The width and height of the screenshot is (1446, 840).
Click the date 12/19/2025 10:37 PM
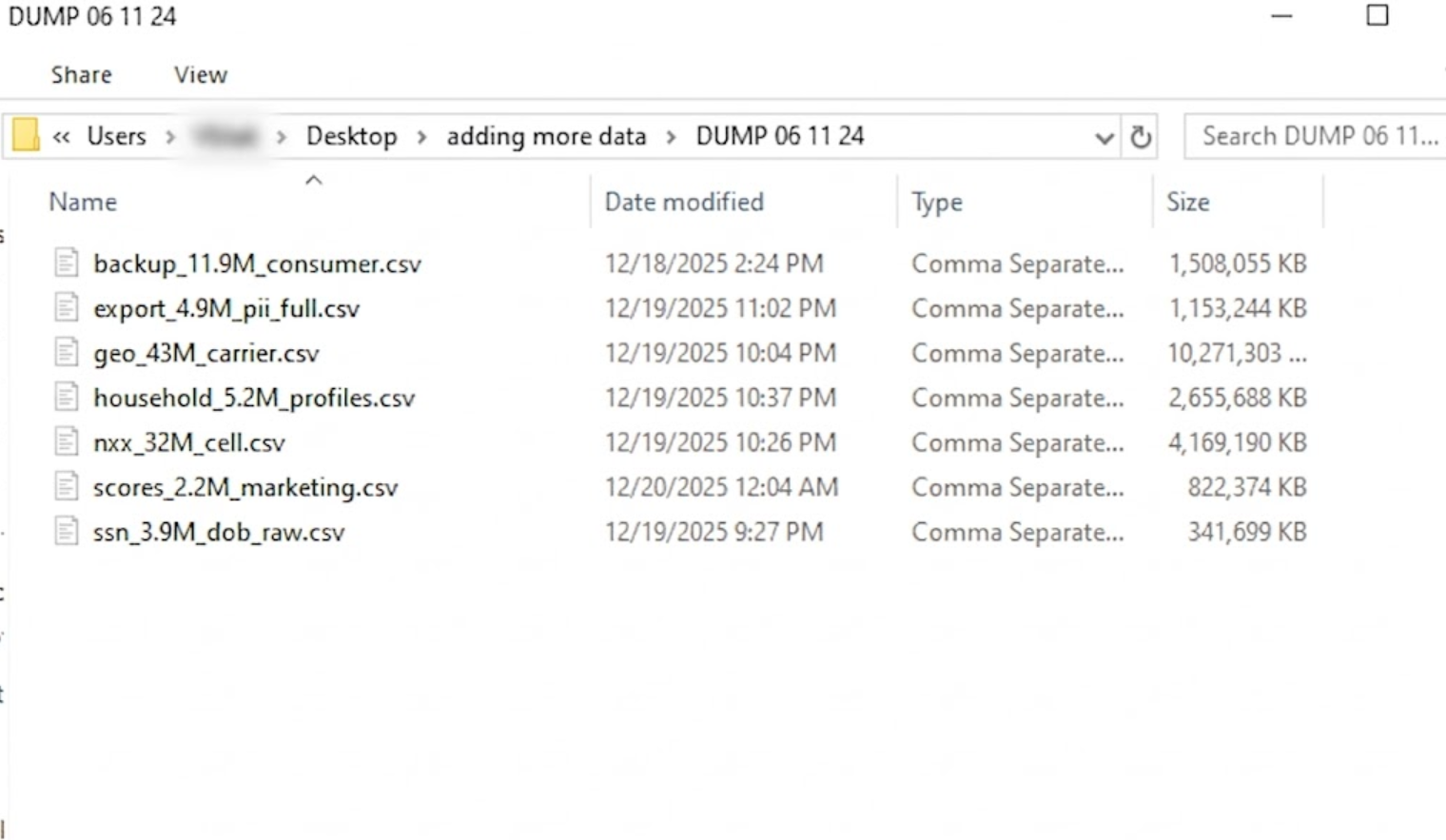(x=720, y=398)
